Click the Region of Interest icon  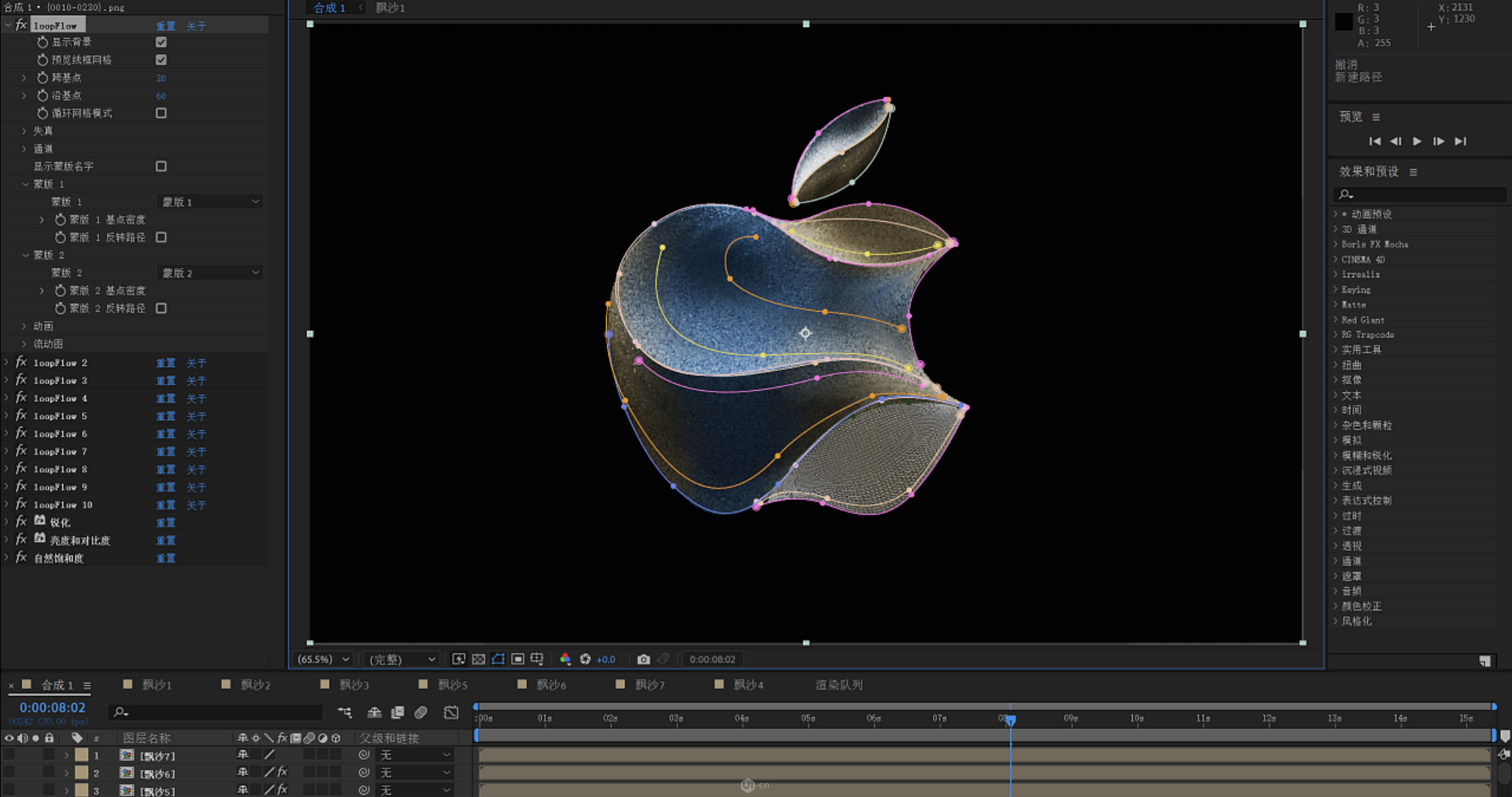click(x=518, y=659)
